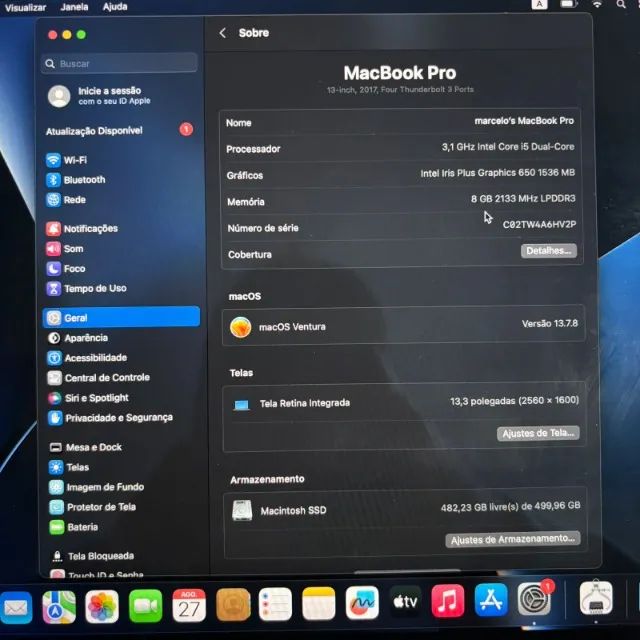
Task: Open Bateria settings
Action: (74, 527)
